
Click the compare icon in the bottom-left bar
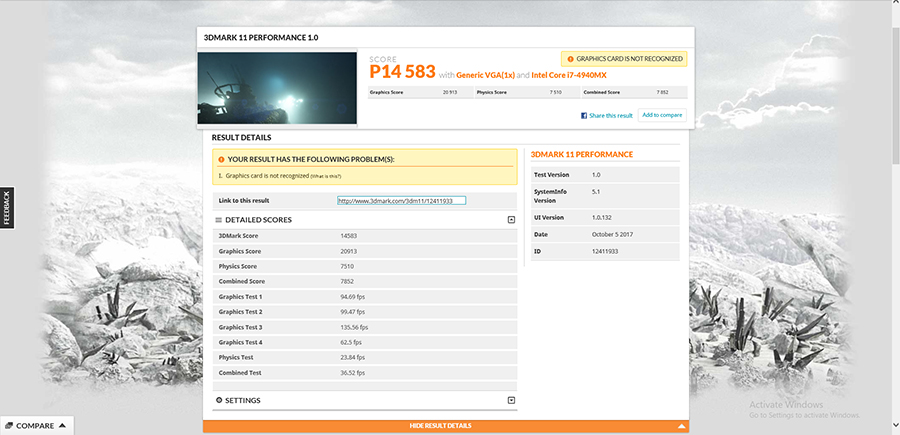[x=8, y=426]
